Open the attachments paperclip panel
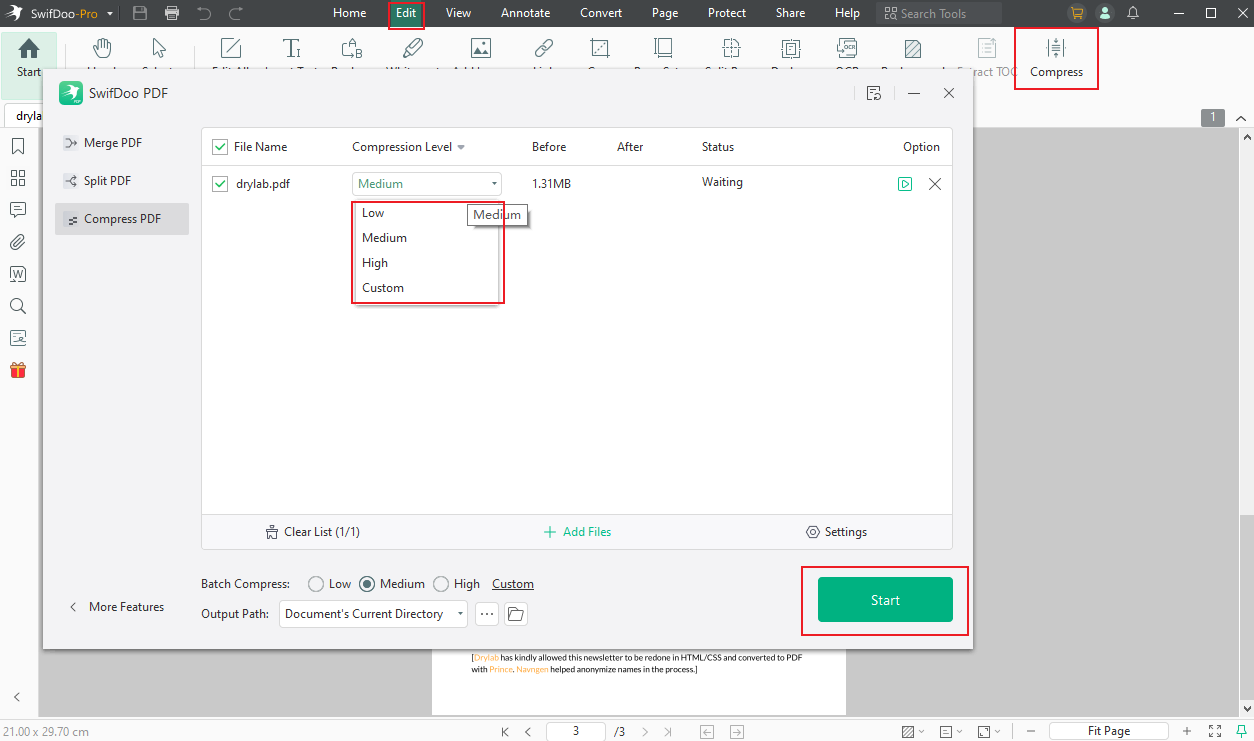Viewport: 1254px width, 741px height. point(18,242)
